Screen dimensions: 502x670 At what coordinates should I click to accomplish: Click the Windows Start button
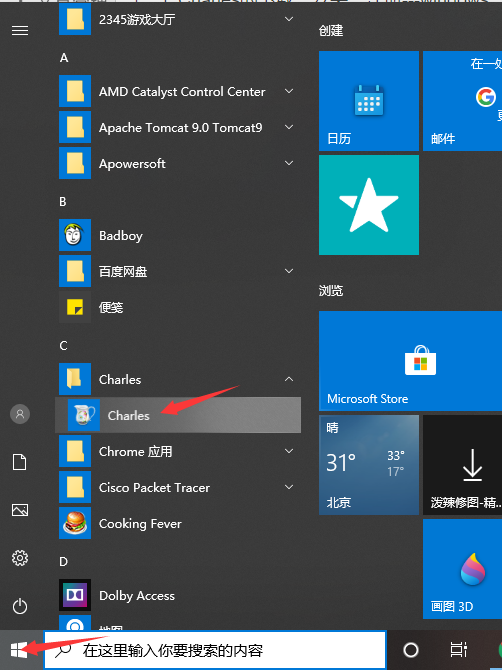(x=20, y=650)
